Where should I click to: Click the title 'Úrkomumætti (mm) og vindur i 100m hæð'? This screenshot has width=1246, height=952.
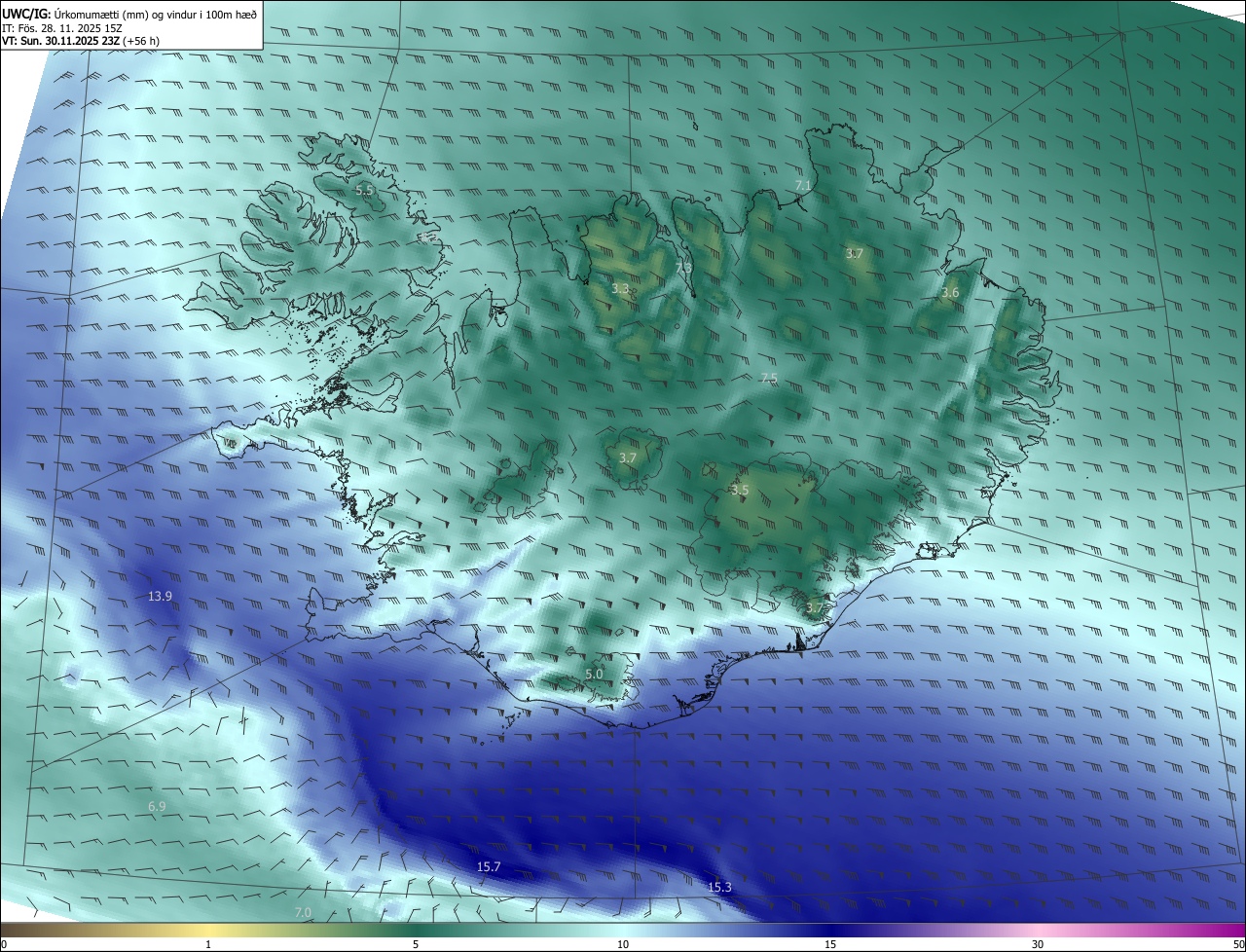pos(155,14)
